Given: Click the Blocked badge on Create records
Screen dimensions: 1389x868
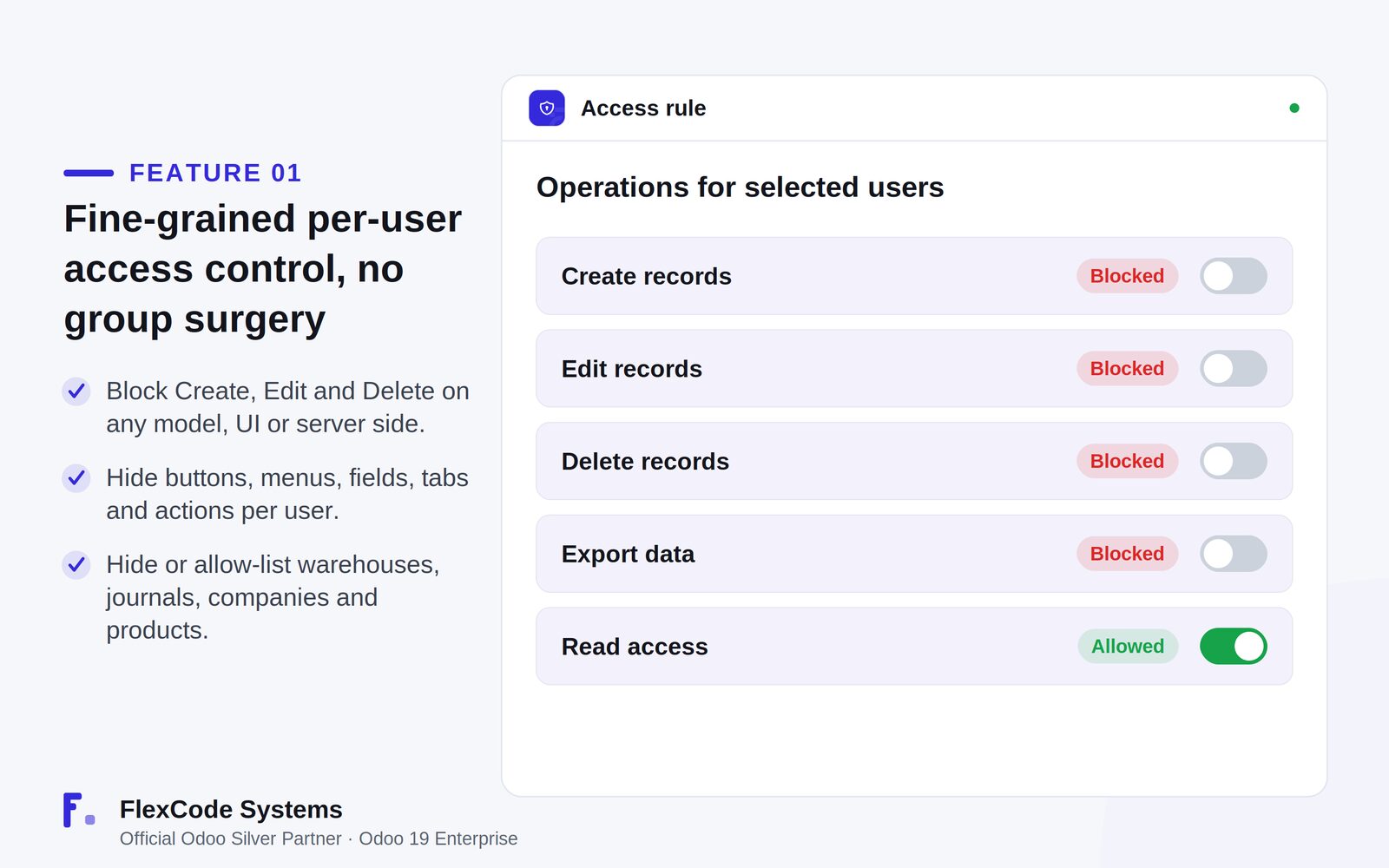Looking at the screenshot, I should (x=1128, y=276).
